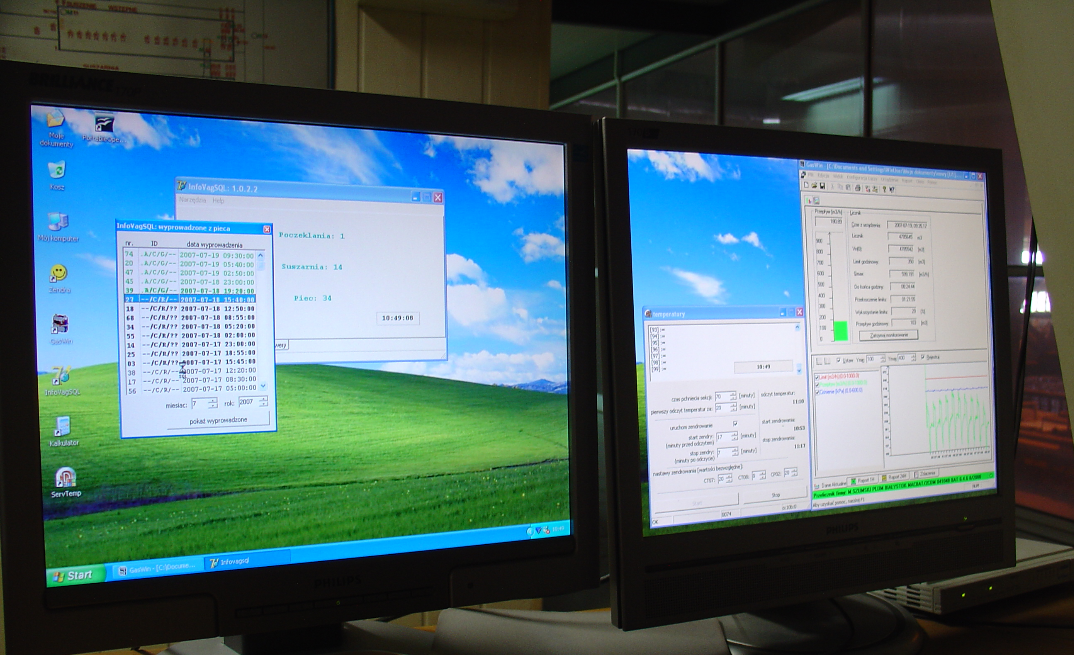Switch to GasWin taskbar button

click(156, 568)
